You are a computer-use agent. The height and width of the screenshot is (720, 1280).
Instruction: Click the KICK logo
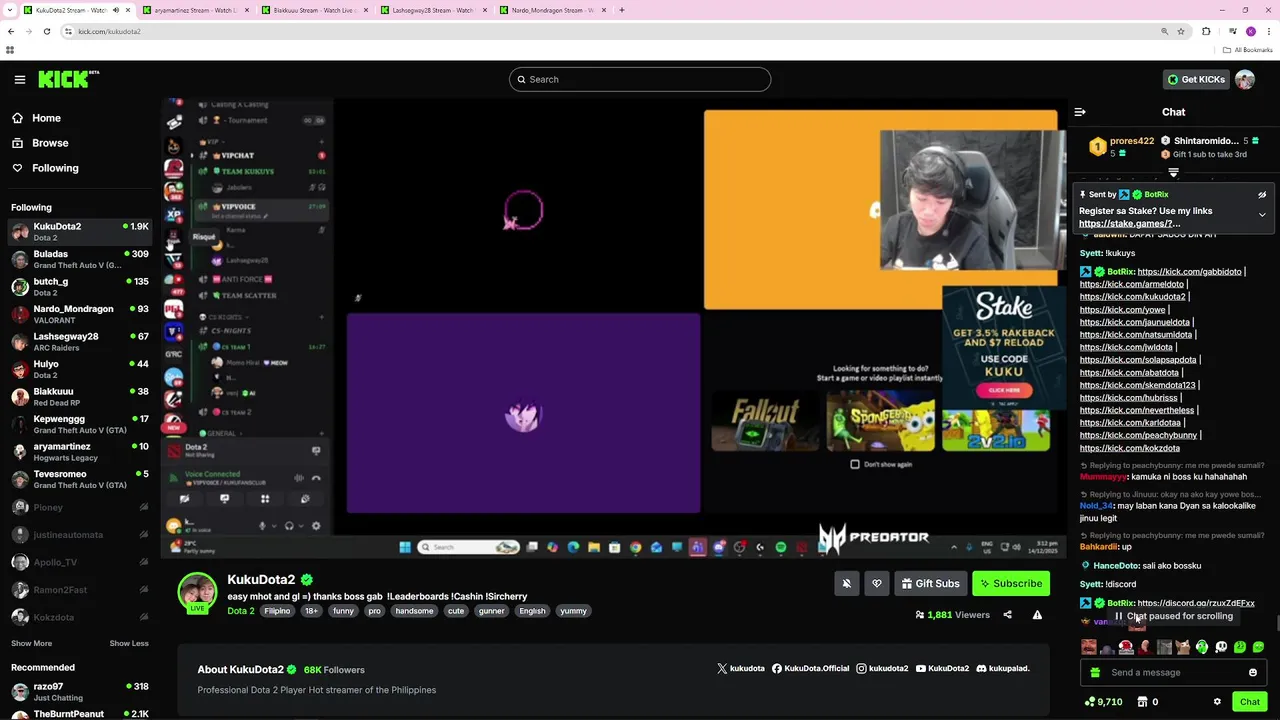tap(68, 79)
